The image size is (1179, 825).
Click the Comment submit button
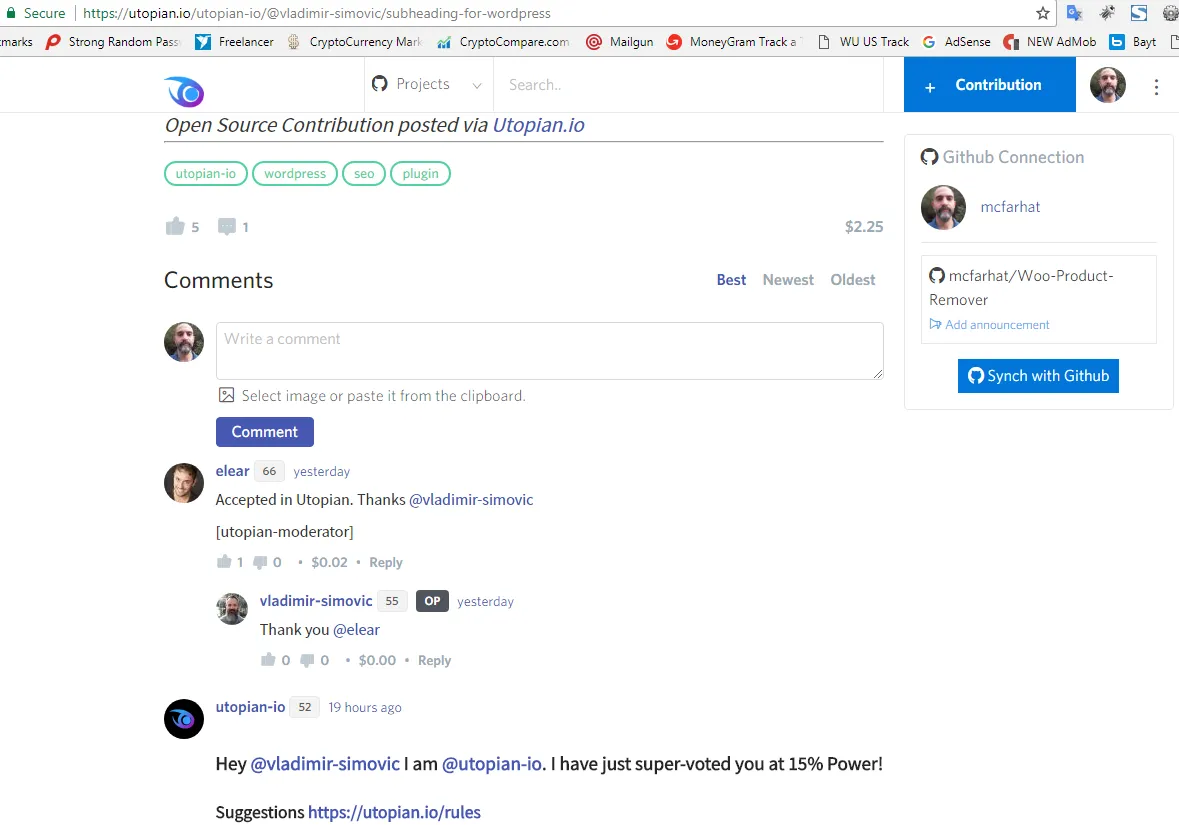(x=265, y=432)
